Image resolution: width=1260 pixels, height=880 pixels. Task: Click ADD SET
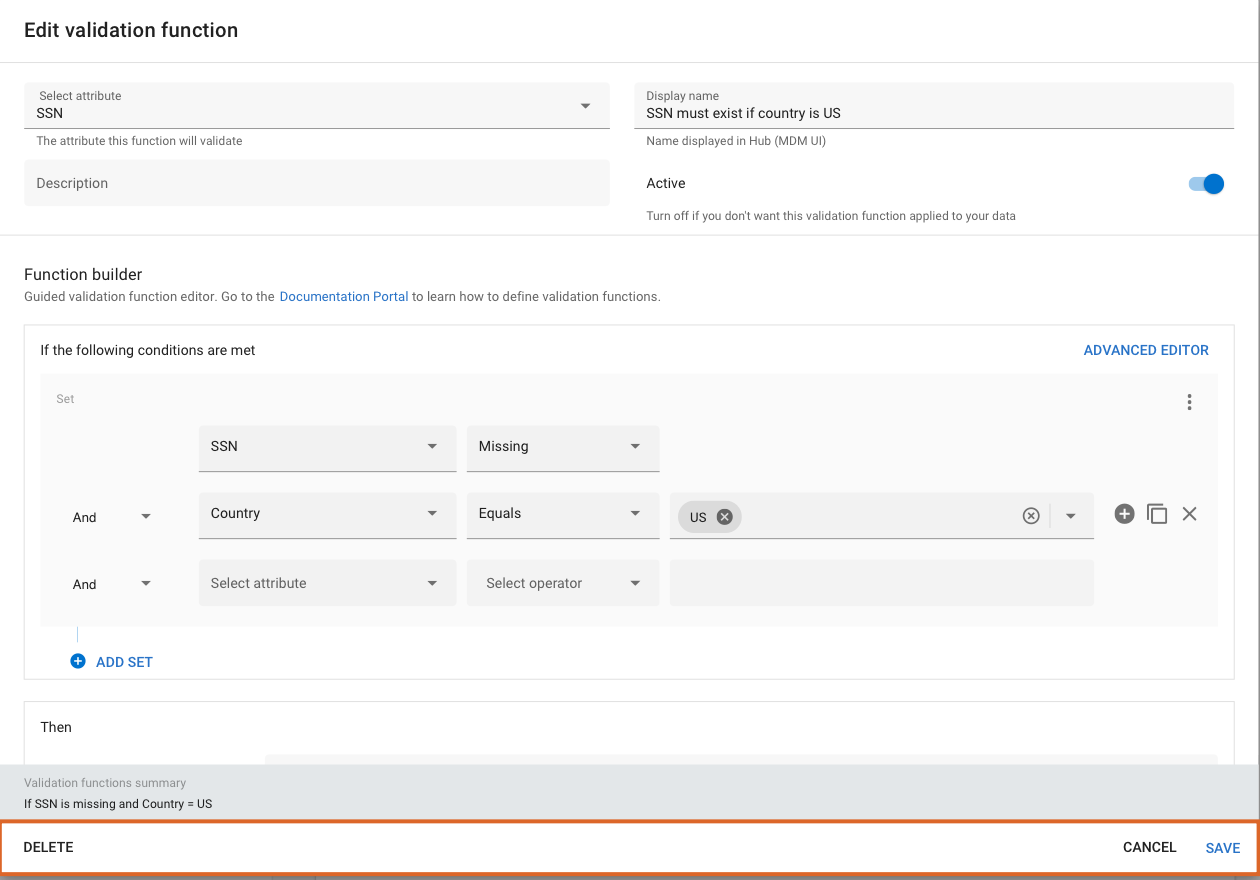coord(124,662)
